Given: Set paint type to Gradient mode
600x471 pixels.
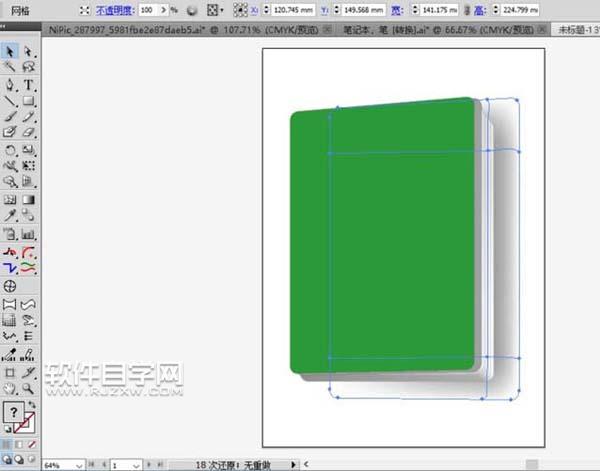Looking at the screenshot, I should click(x=19, y=444).
